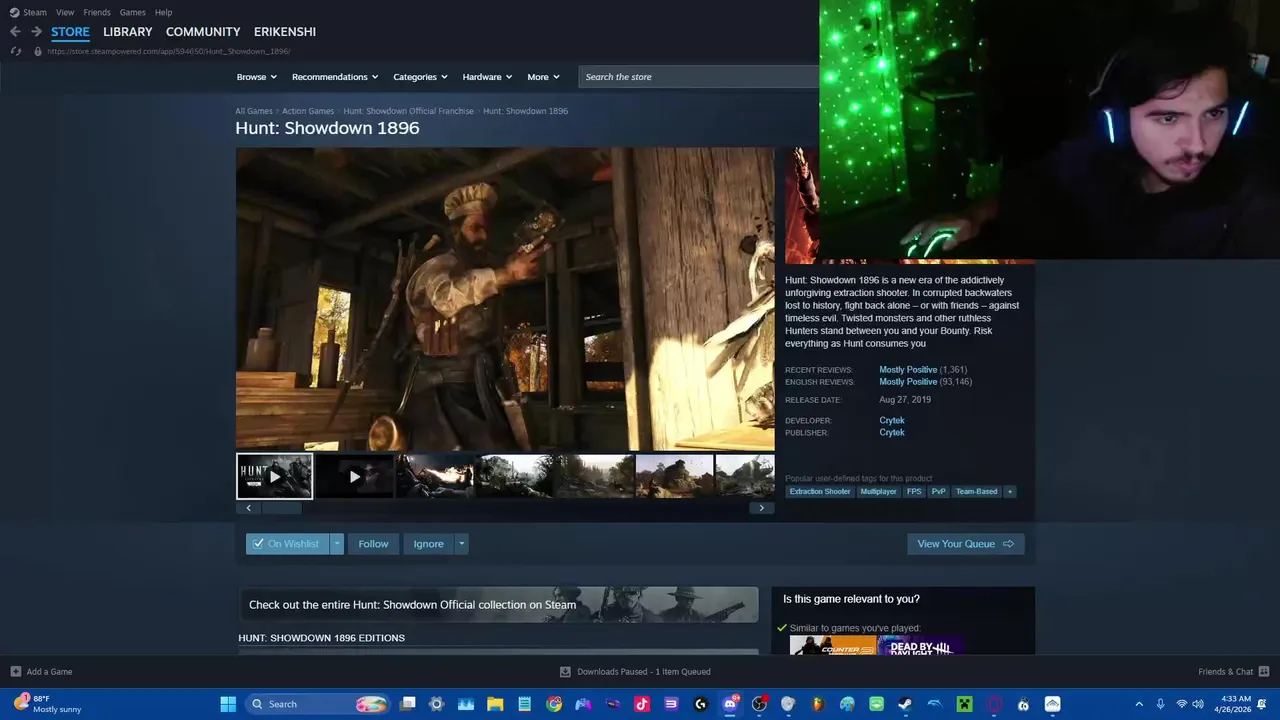Expand tags with the plus button
This screenshot has width=1280, height=720.
1010,492
